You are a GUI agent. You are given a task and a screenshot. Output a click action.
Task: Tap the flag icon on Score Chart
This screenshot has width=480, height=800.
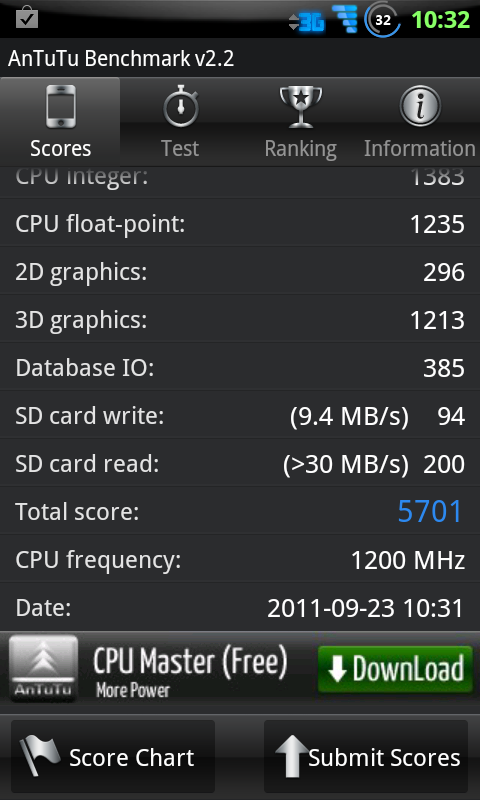click(40, 757)
